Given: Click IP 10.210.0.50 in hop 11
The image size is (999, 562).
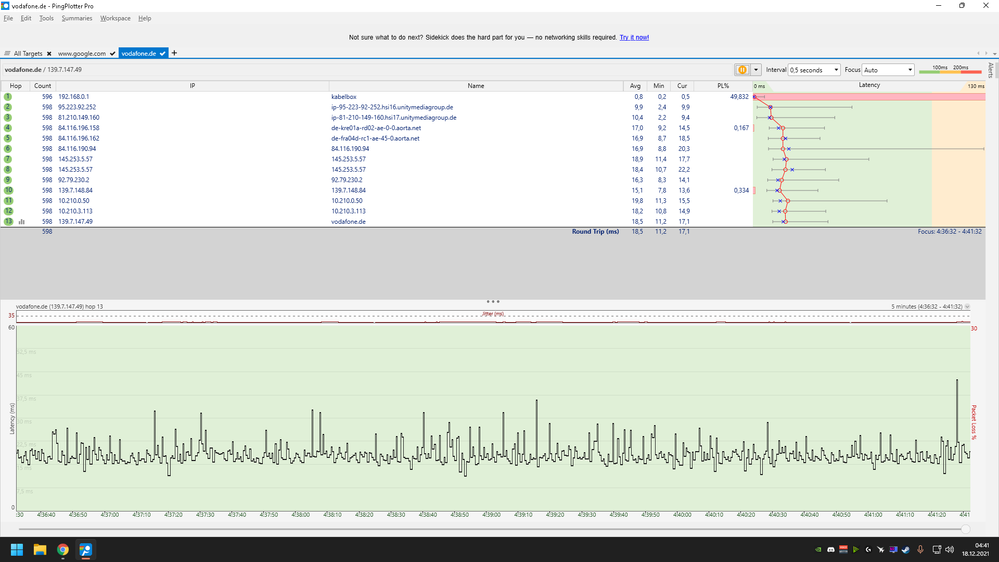Looking at the screenshot, I should 74,201.
